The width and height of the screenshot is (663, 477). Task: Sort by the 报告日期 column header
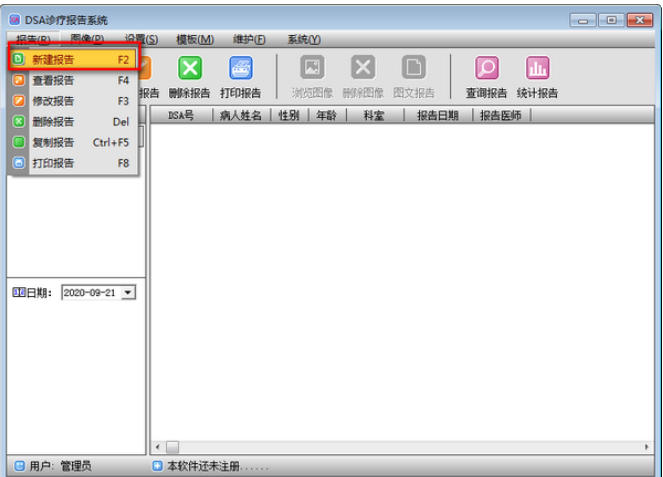[438, 115]
